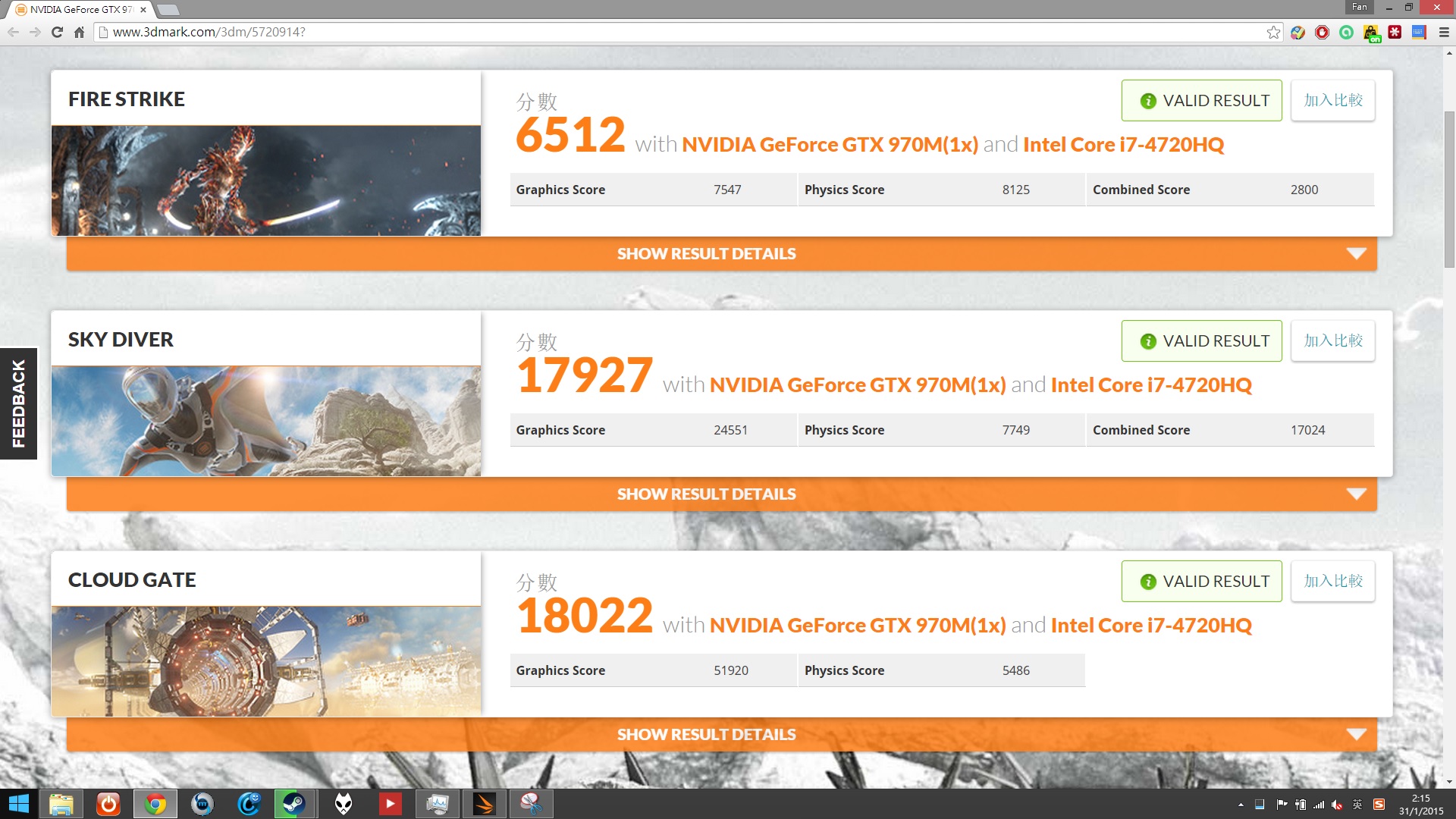Click the FIRE STRIKE heading
The image size is (1456, 819).
click(127, 99)
